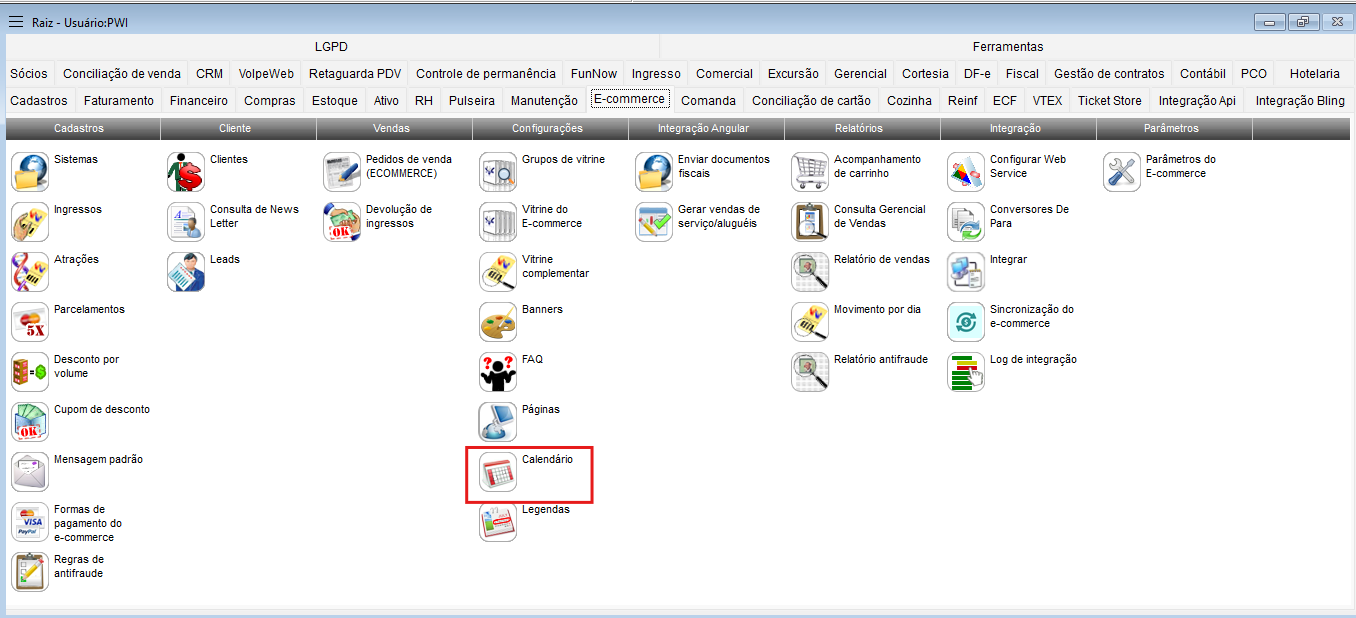Click the Configurações section header
Image resolution: width=1356 pixels, height=618 pixels.
point(547,128)
